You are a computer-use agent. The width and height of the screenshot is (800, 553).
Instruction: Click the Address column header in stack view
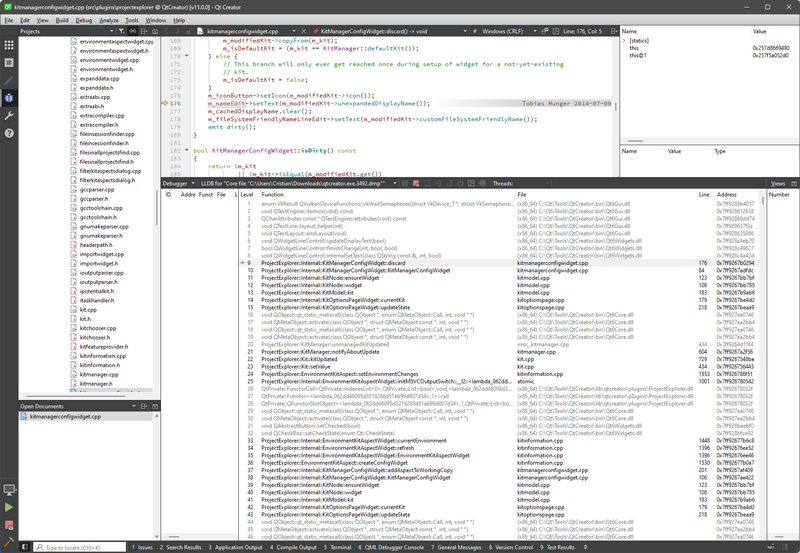[727, 194]
